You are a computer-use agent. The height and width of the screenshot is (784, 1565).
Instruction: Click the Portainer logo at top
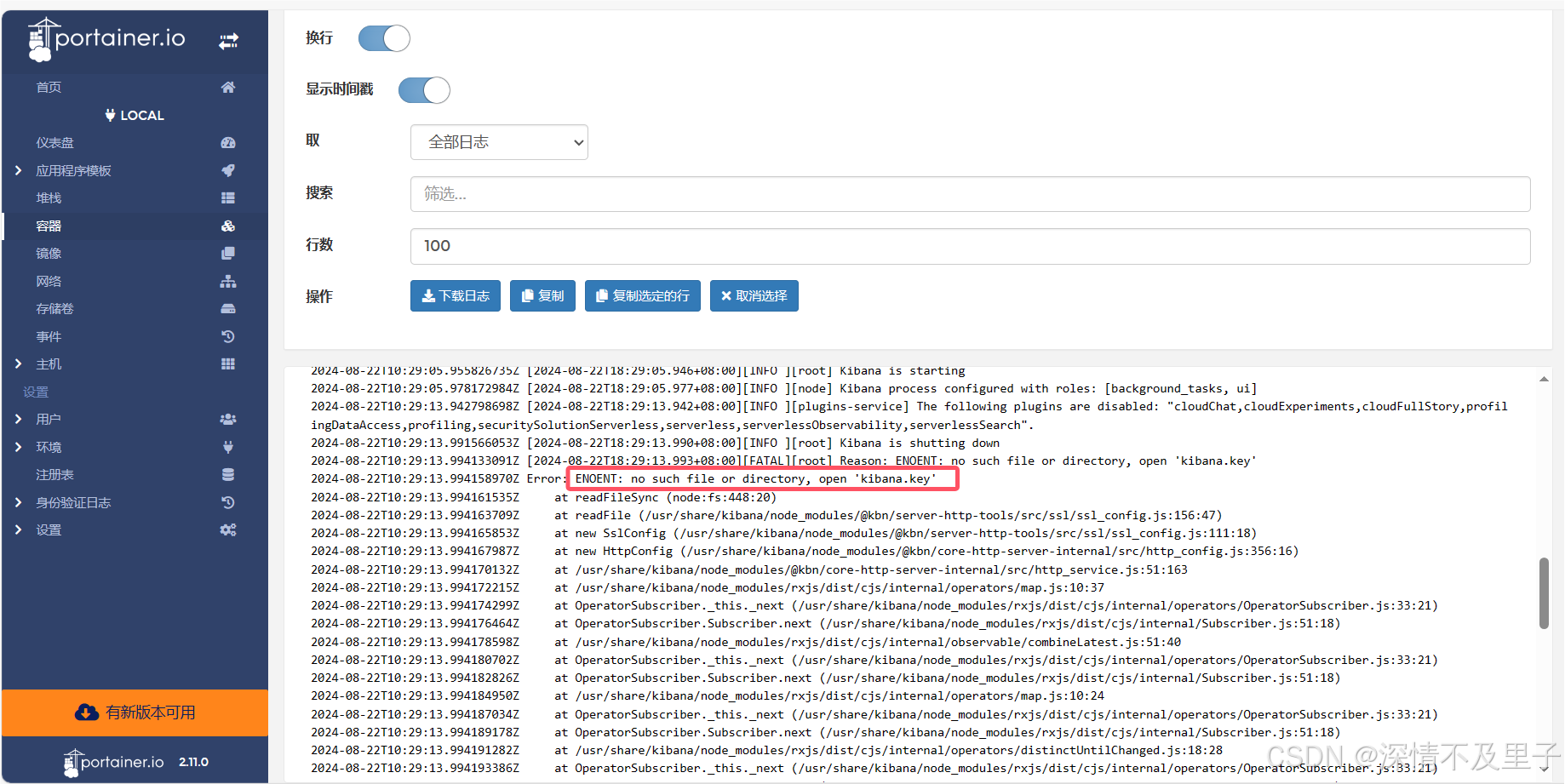point(106,39)
